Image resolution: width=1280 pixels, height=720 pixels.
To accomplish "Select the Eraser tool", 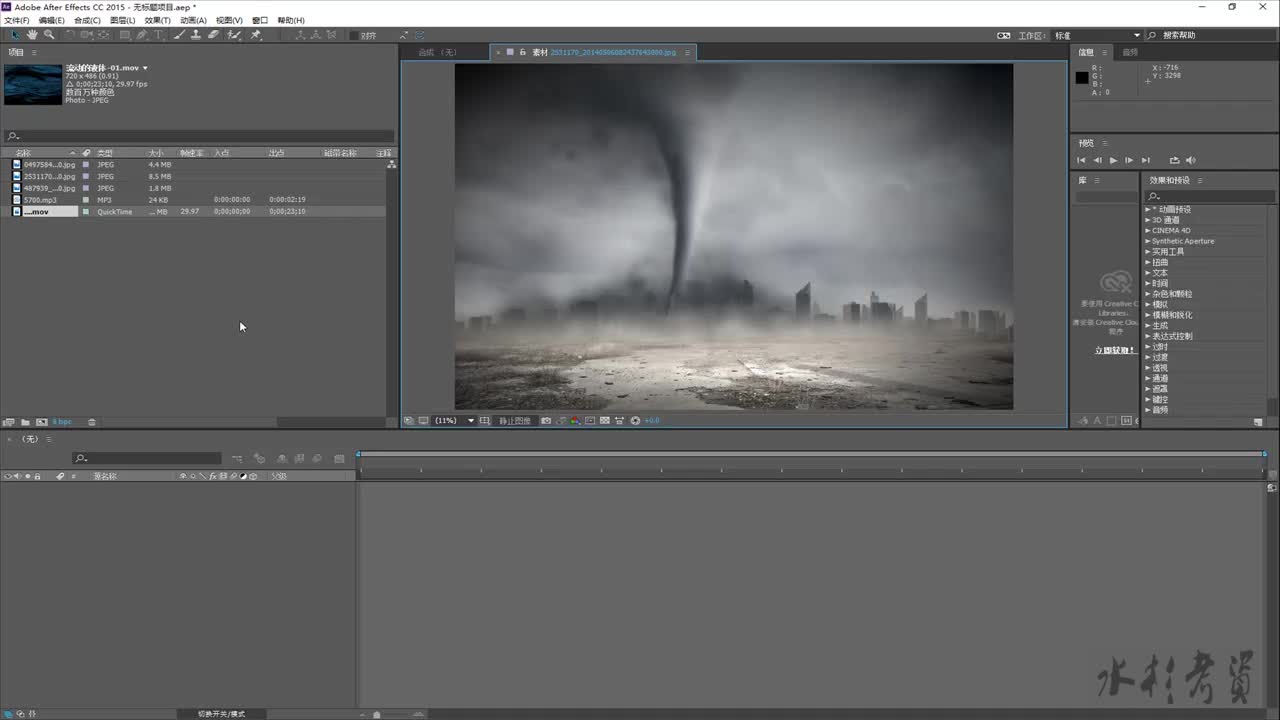I will pos(213,35).
